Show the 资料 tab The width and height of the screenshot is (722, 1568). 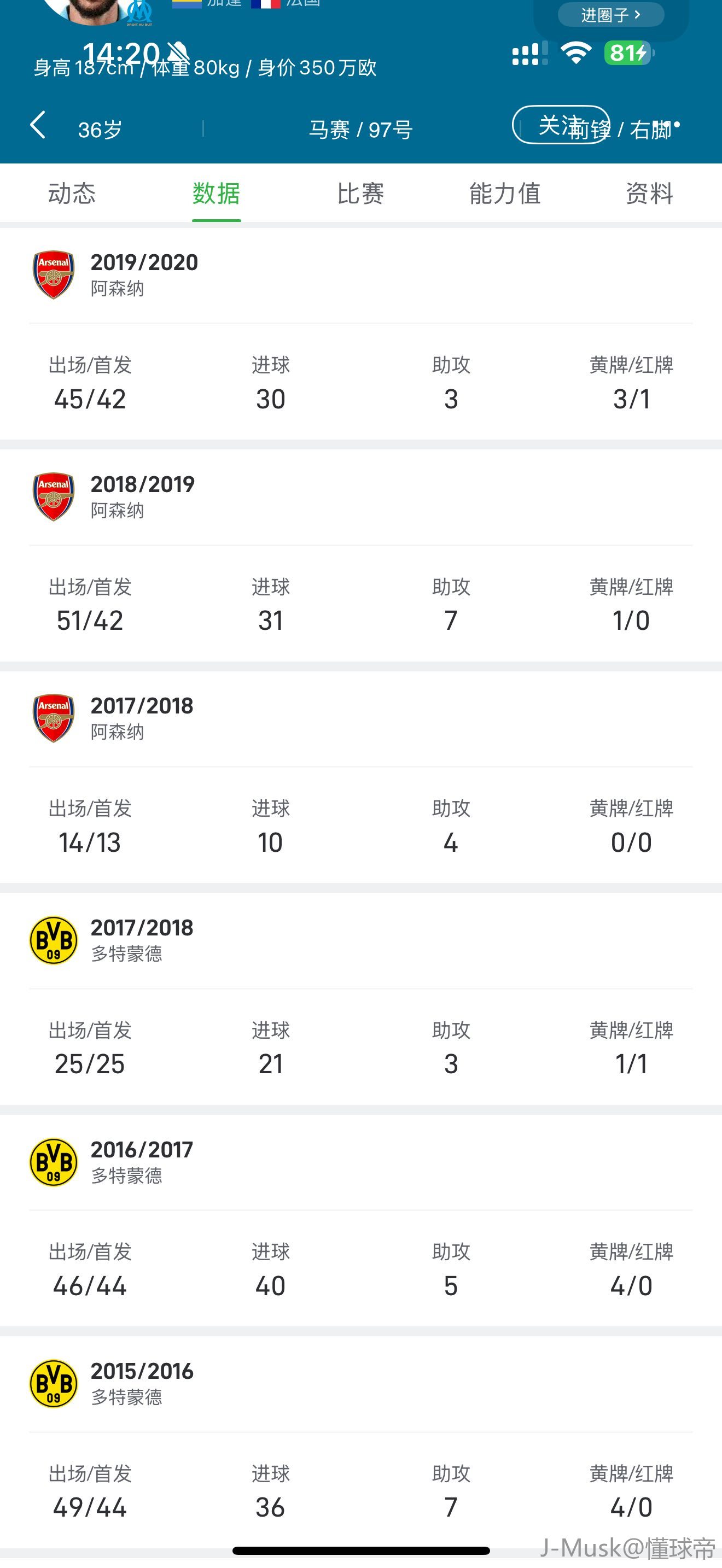[x=649, y=194]
